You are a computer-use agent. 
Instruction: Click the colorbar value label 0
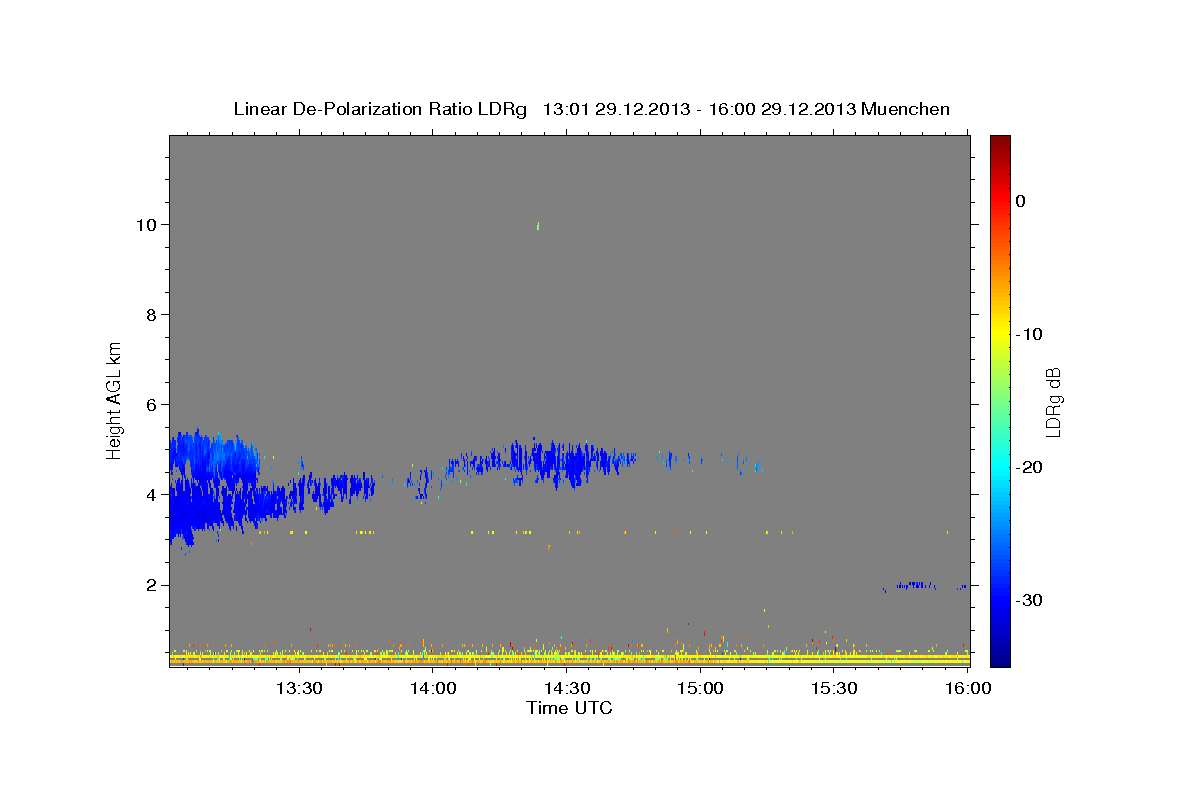point(1021,201)
